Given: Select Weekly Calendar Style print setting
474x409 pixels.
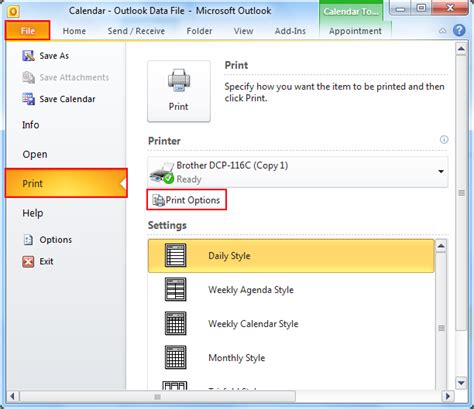Looking at the screenshot, I should pos(291,324).
